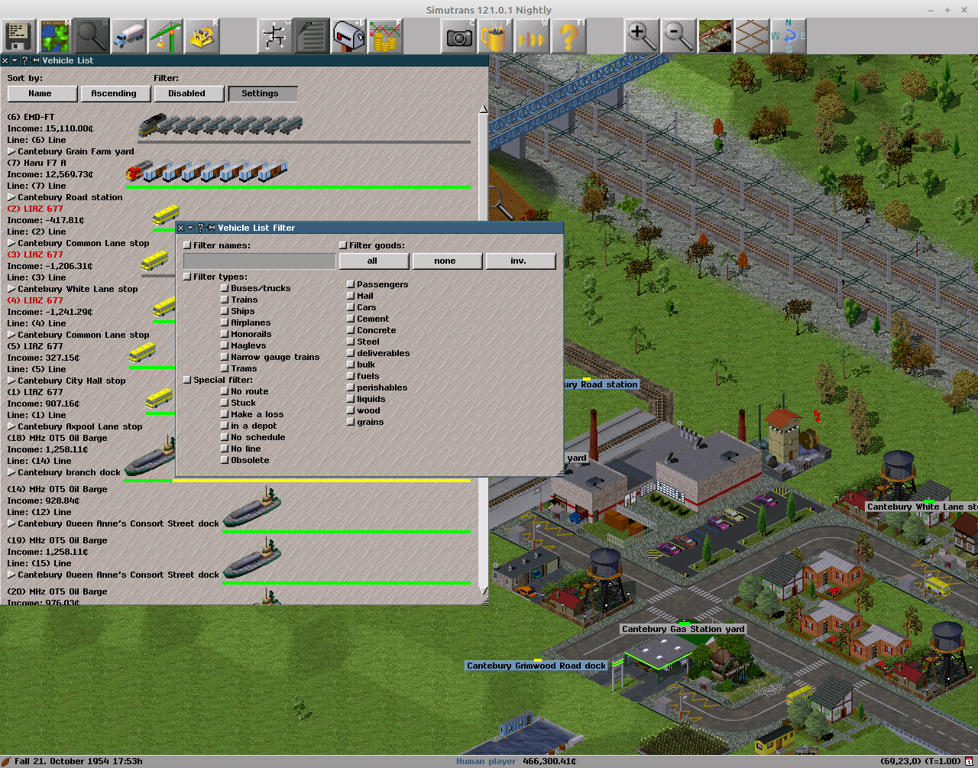Enable the Special filter checkbox
The width and height of the screenshot is (978, 768).
click(187, 379)
